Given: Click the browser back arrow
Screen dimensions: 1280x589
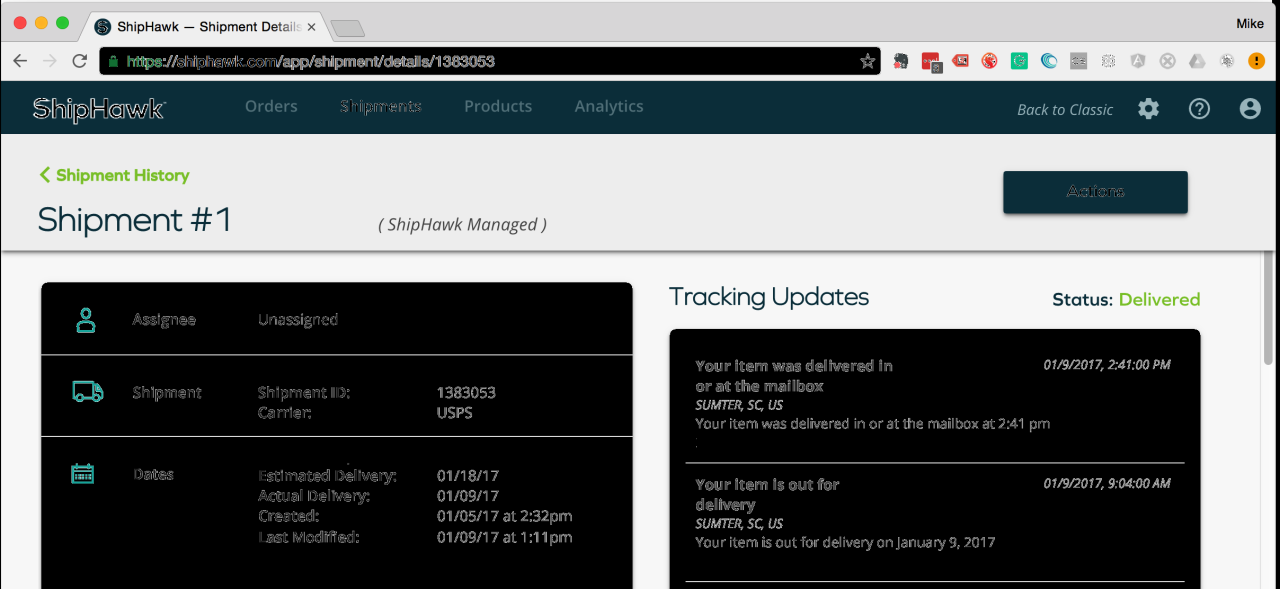Looking at the screenshot, I should 20,61.
